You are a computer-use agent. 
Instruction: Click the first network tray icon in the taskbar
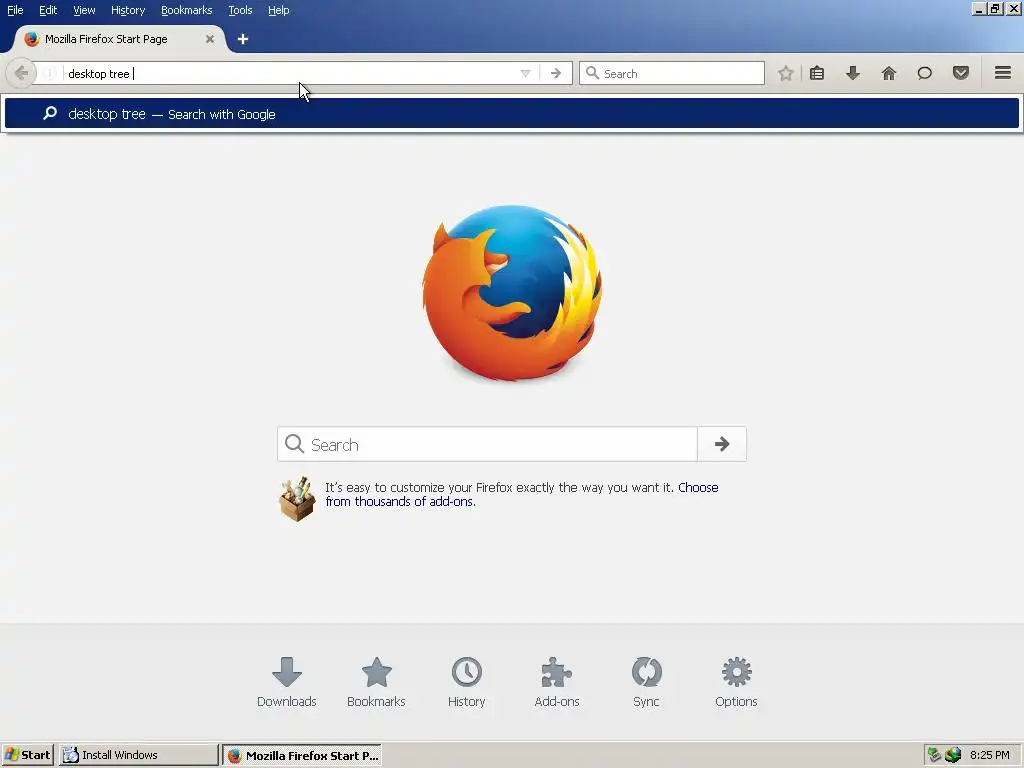[x=935, y=755]
